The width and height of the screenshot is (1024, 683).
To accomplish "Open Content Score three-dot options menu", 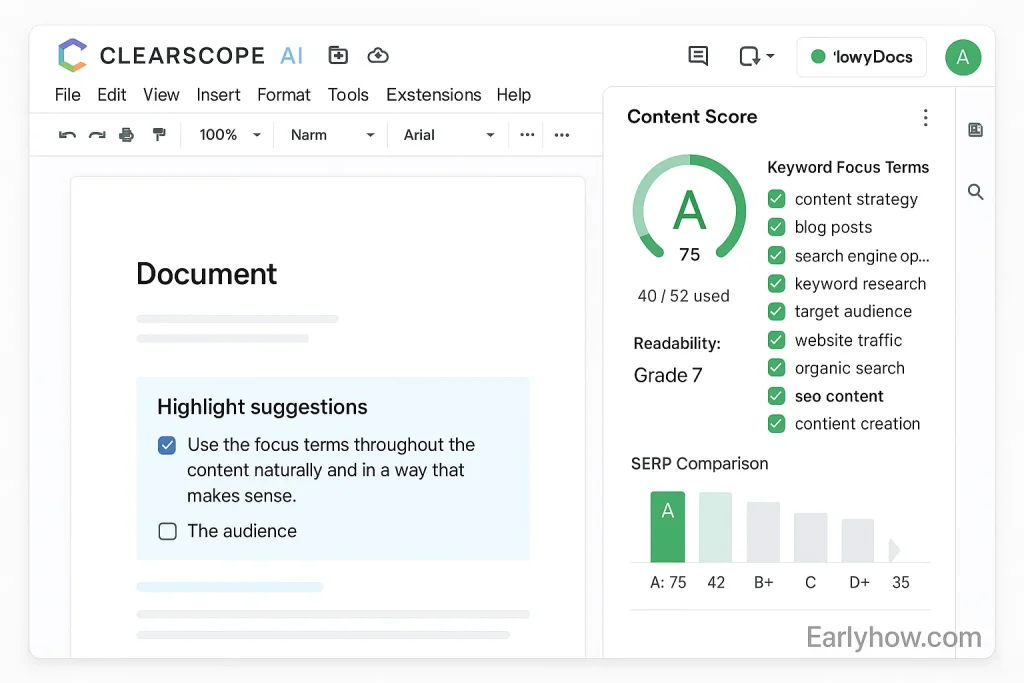I will pos(925,118).
